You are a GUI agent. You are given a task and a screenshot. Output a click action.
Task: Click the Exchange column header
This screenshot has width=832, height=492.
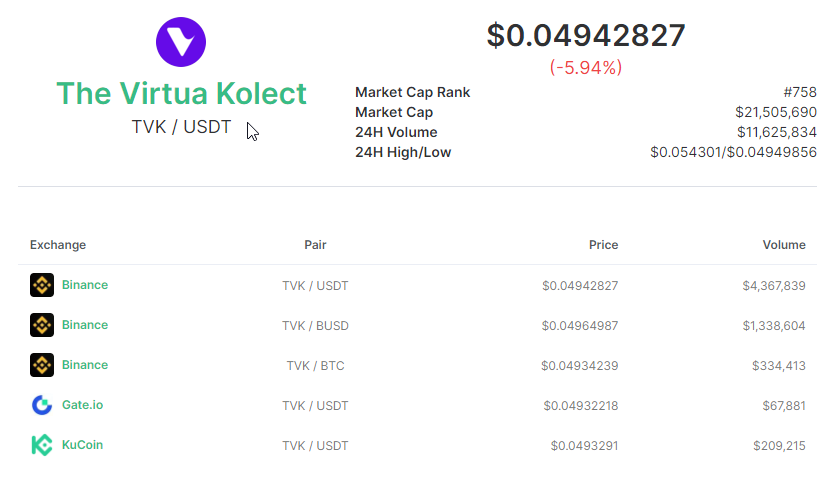(58, 245)
